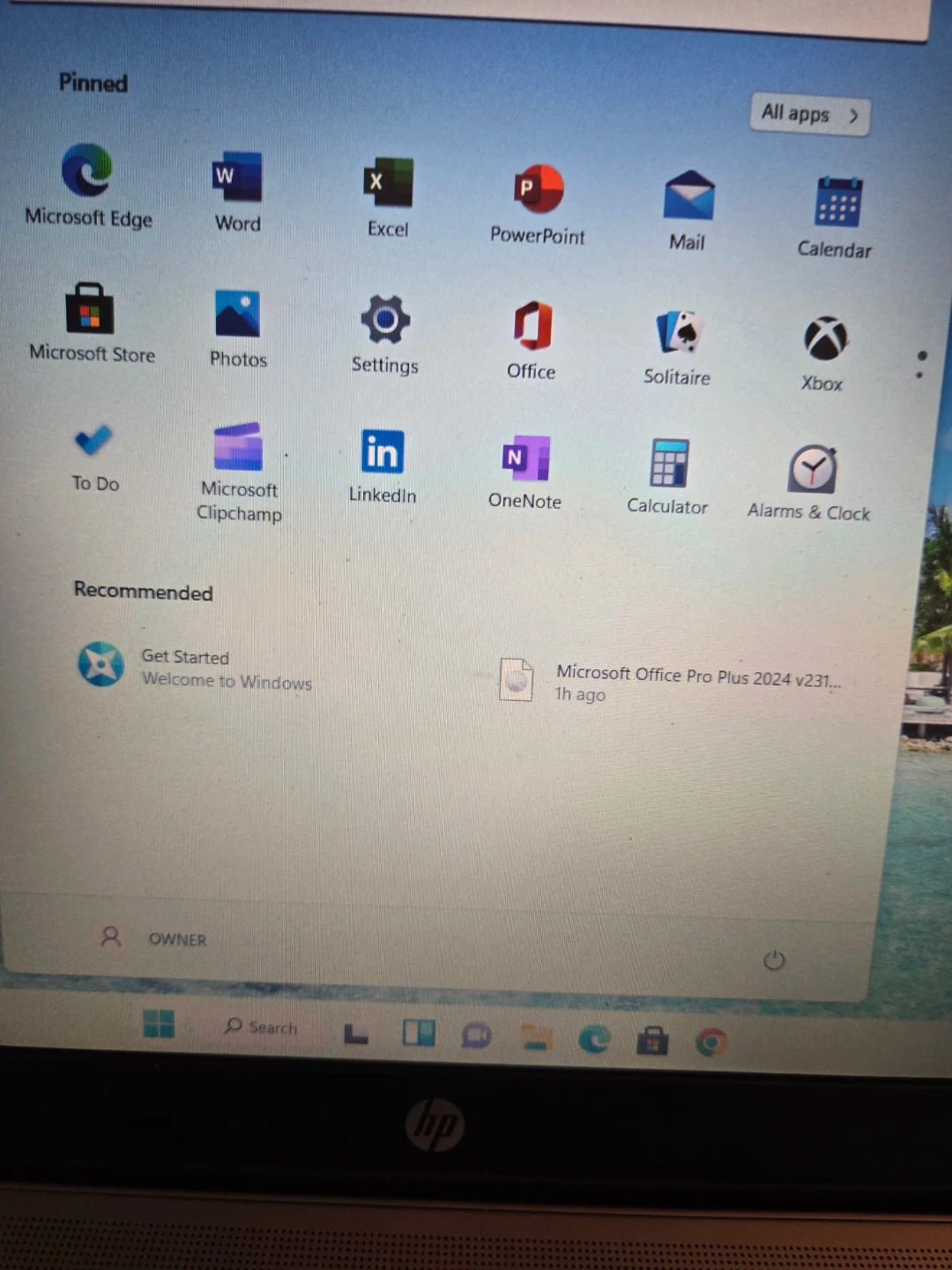952x1270 pixels.
Task: Launch Microsoft Clipchamp
Action: (239, 447)
